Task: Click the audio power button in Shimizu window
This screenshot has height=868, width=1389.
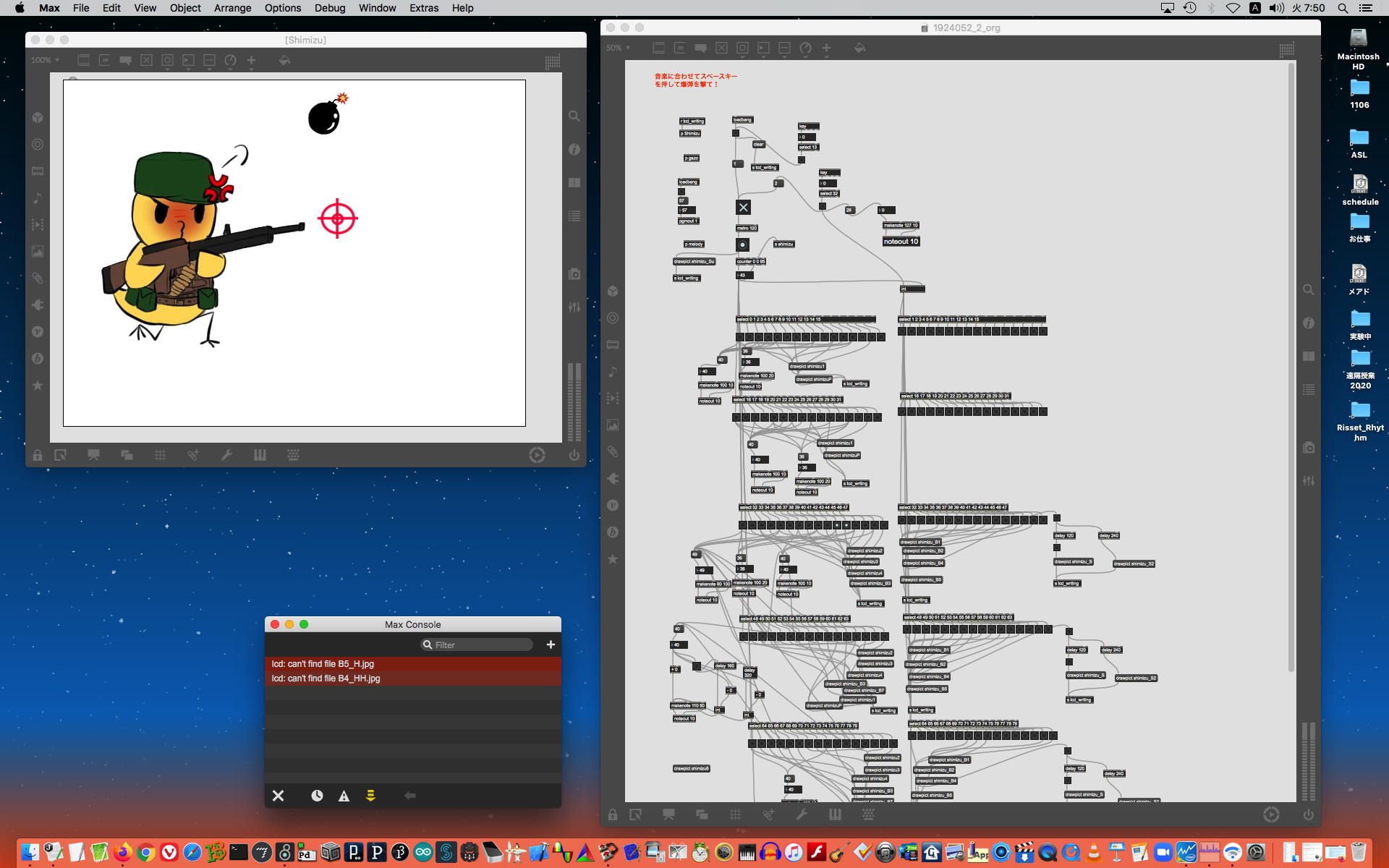Action: click(574, 455)
